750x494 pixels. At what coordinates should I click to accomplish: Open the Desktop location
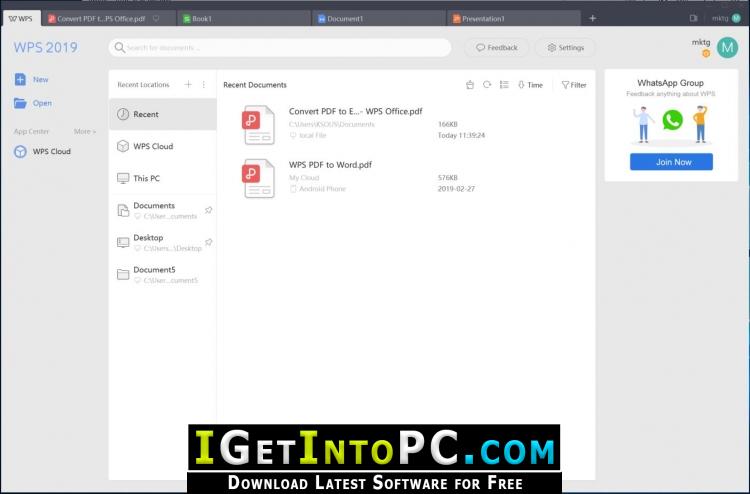(163, 242)
